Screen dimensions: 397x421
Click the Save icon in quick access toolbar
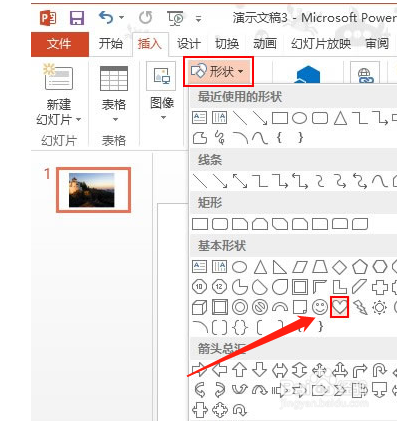(77, 17)
